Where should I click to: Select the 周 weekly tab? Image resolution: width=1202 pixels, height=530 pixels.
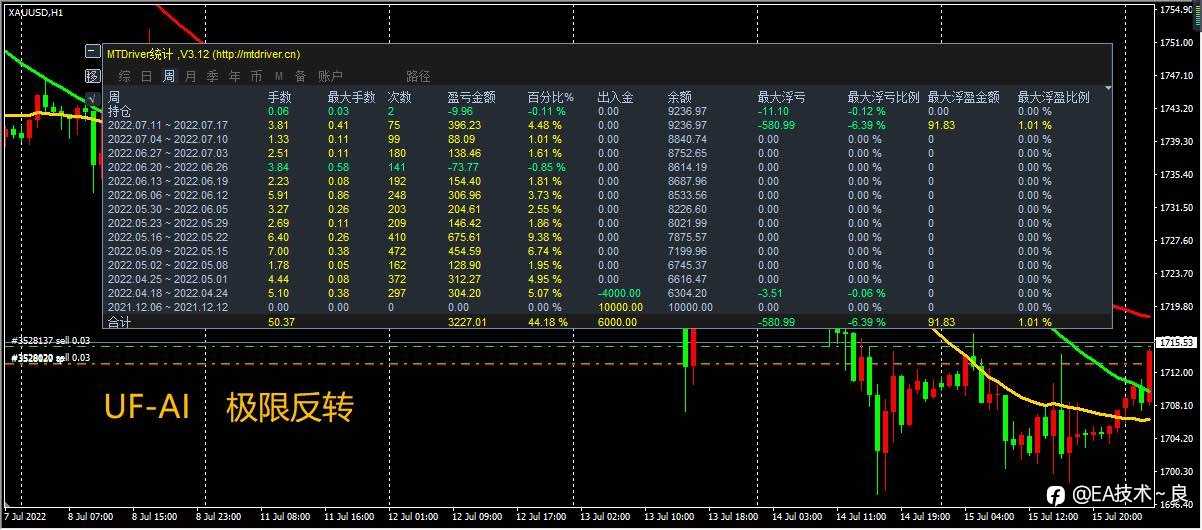point(168,76)
